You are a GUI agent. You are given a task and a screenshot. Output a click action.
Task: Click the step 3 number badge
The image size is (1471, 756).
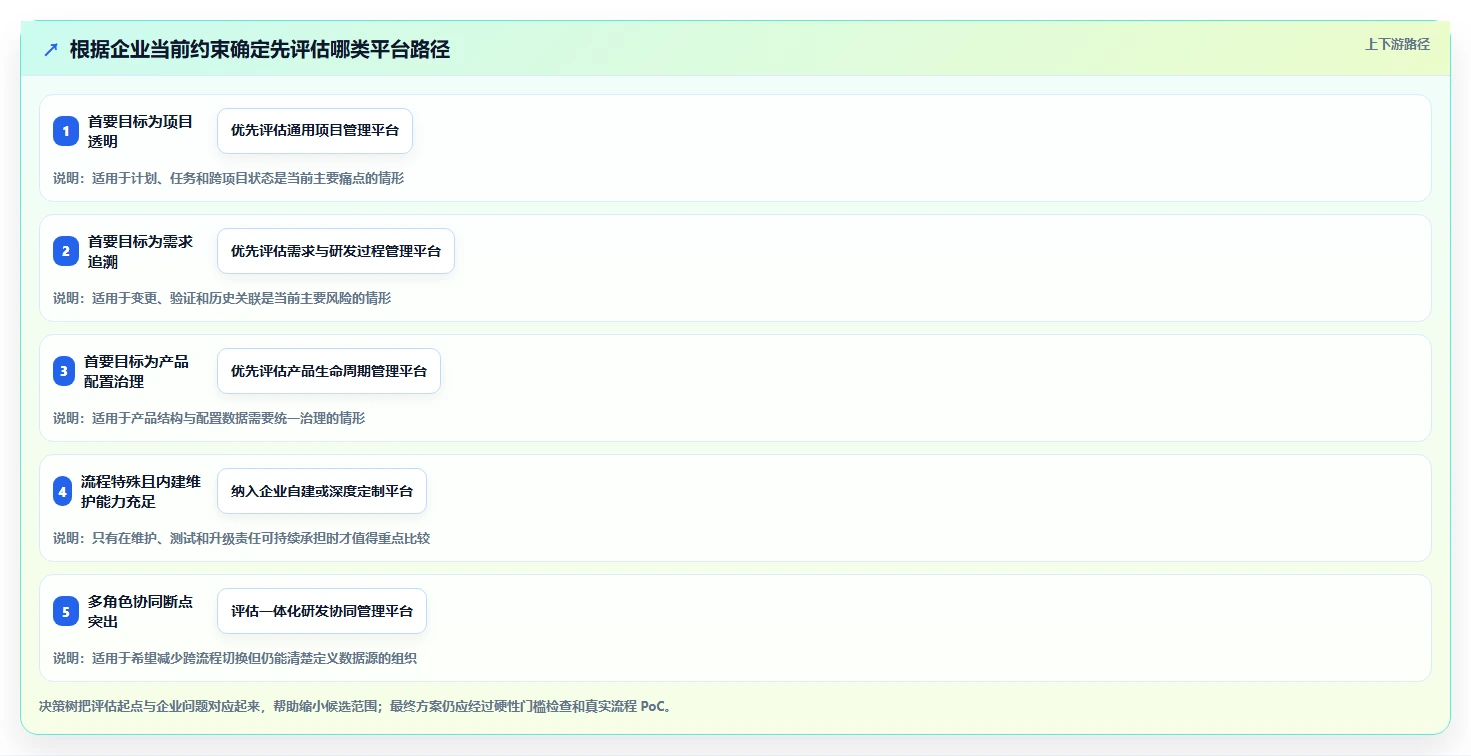pyautogui.click(x=64, y=371)
